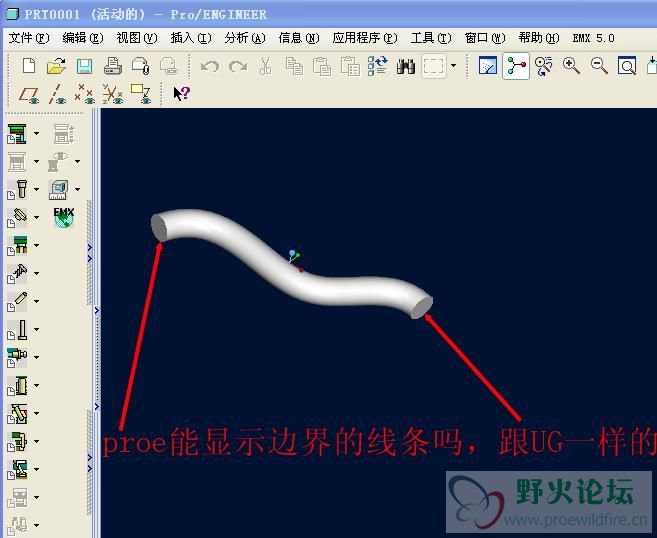The width and height of the screenshot is (657, 538).
Task: Click the send mail with link icon
Action: point(169,66)
